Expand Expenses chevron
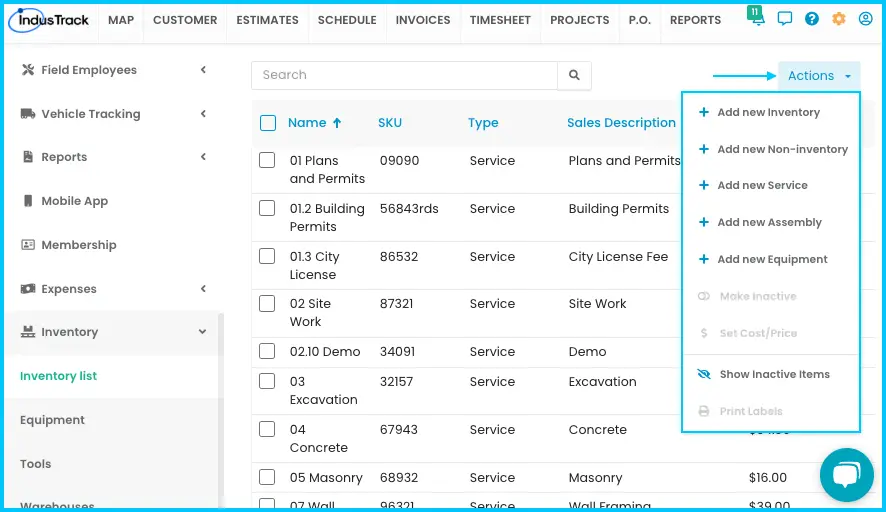Image resolution: width=886 pixels, height=512 pixels. 203,289
